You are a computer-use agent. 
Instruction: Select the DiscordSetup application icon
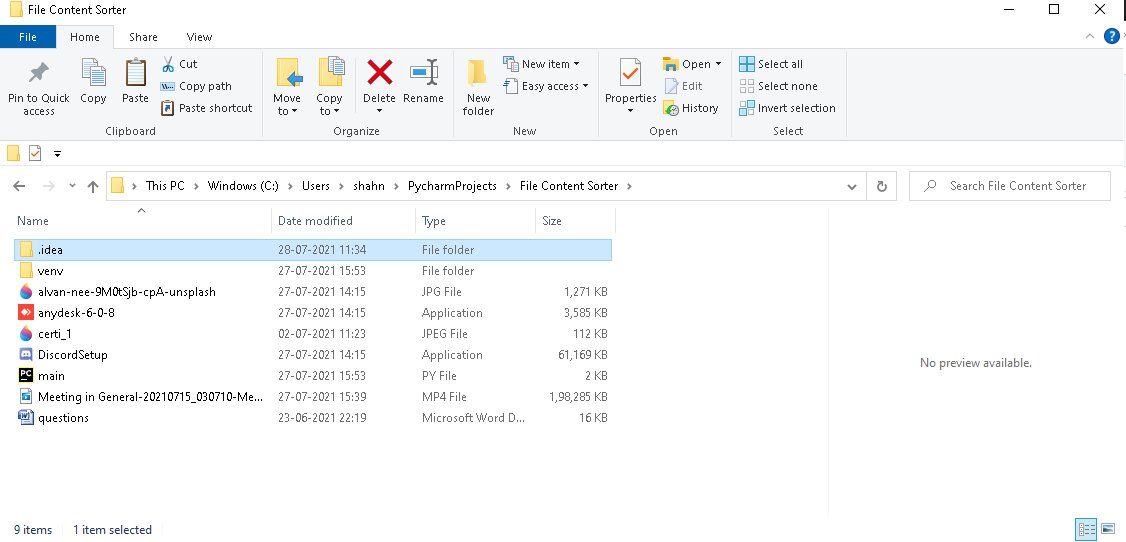point(26,355)
